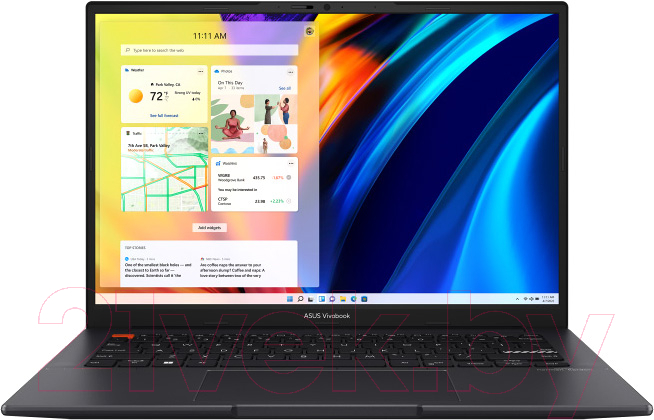
Task: Select the CTSP stock row
Action: 254,201
